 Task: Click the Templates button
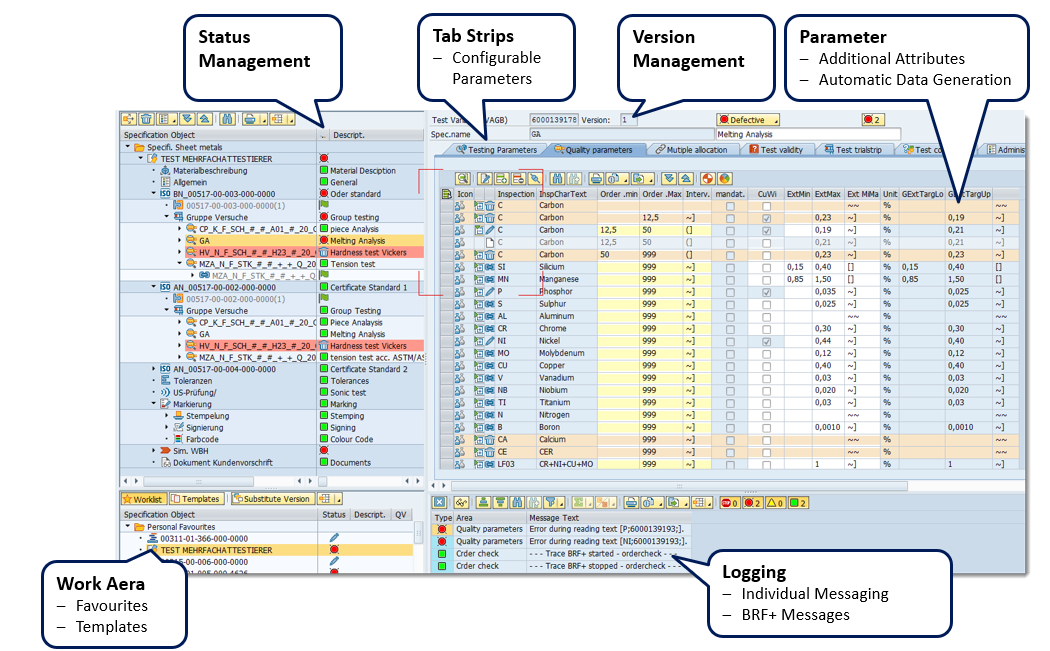tap(196, 498)
